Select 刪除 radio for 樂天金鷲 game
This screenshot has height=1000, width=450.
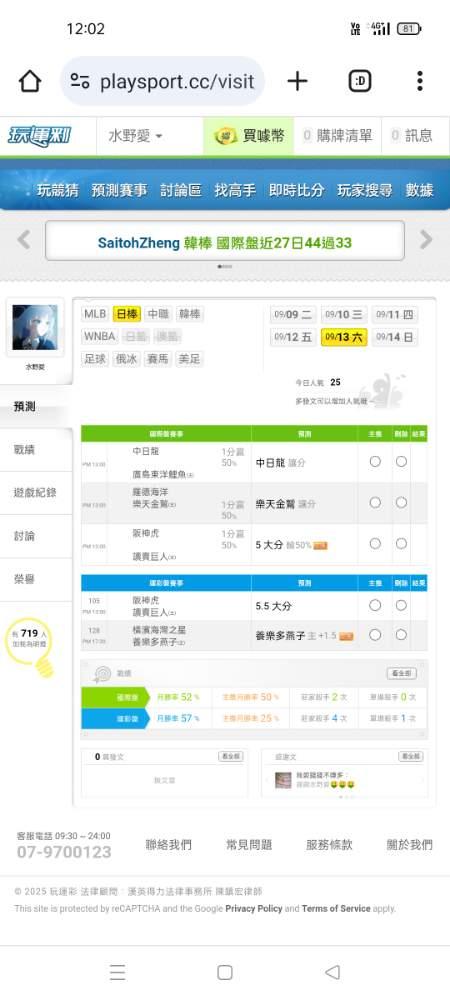pyautogui.click(x=401, y=503)
